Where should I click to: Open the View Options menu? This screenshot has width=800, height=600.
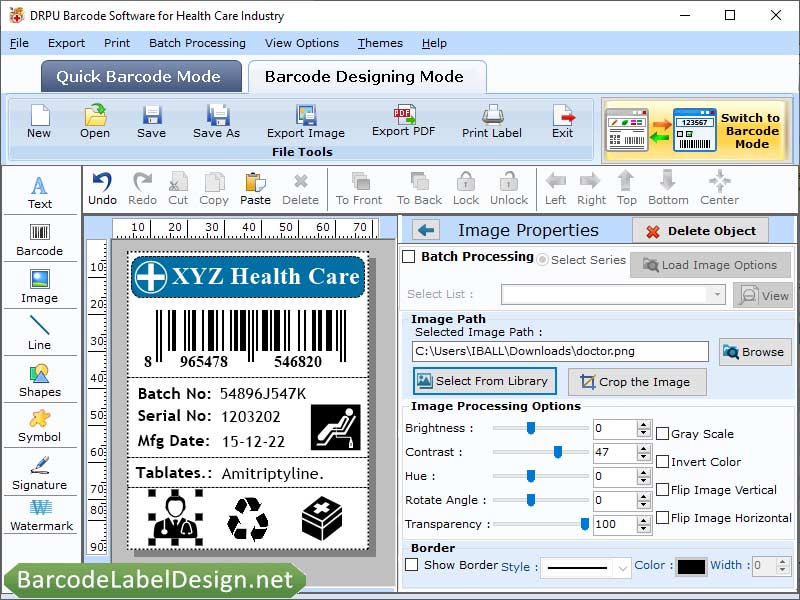point(302,43)
